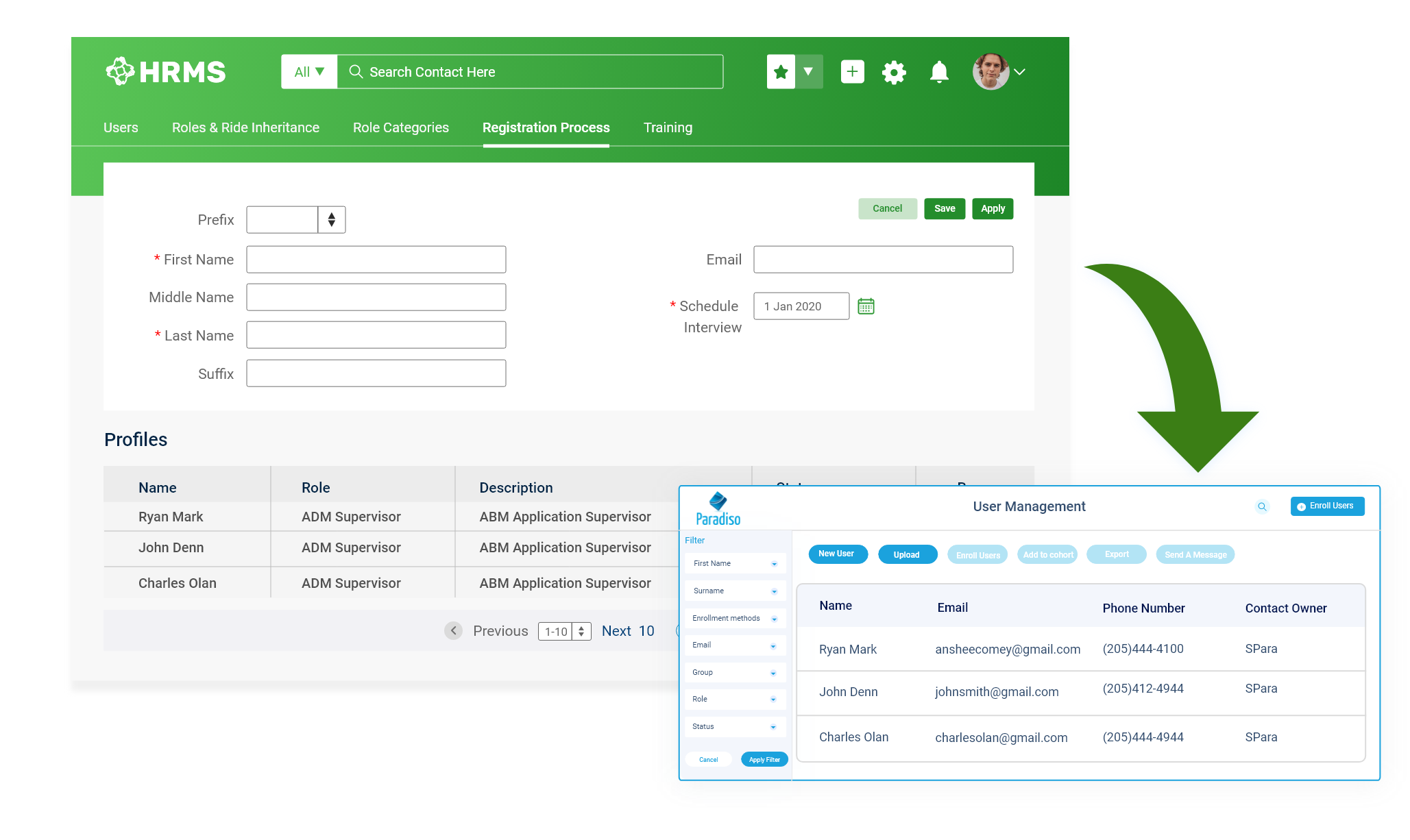Viewport: 1410px width, 840px height.
Task: Click ansheecomey@gmail.com email cell
Action: pos(1008,649)
